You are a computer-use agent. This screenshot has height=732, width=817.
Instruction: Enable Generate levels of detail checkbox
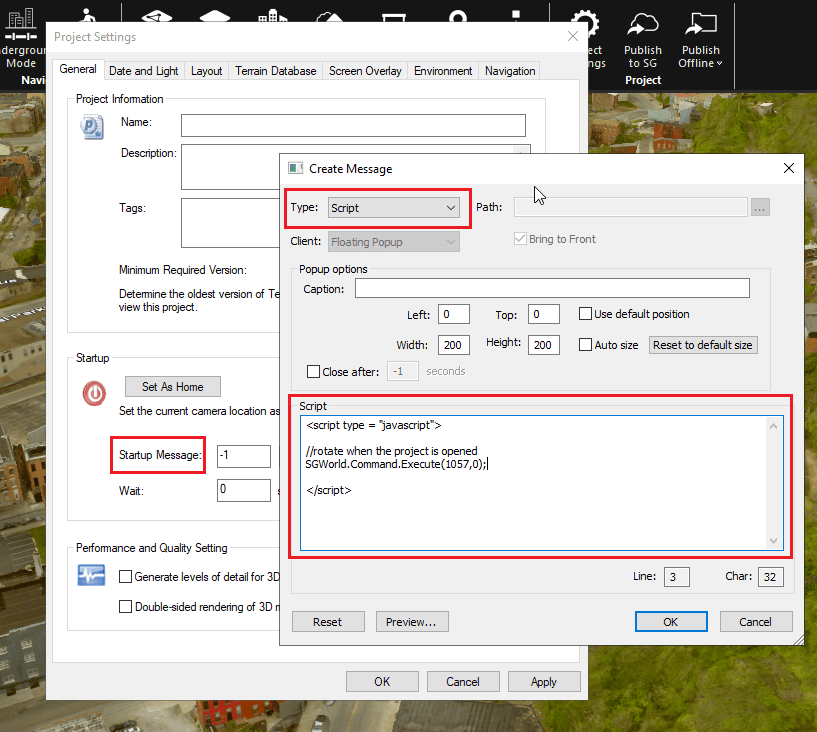click(126, 577)
